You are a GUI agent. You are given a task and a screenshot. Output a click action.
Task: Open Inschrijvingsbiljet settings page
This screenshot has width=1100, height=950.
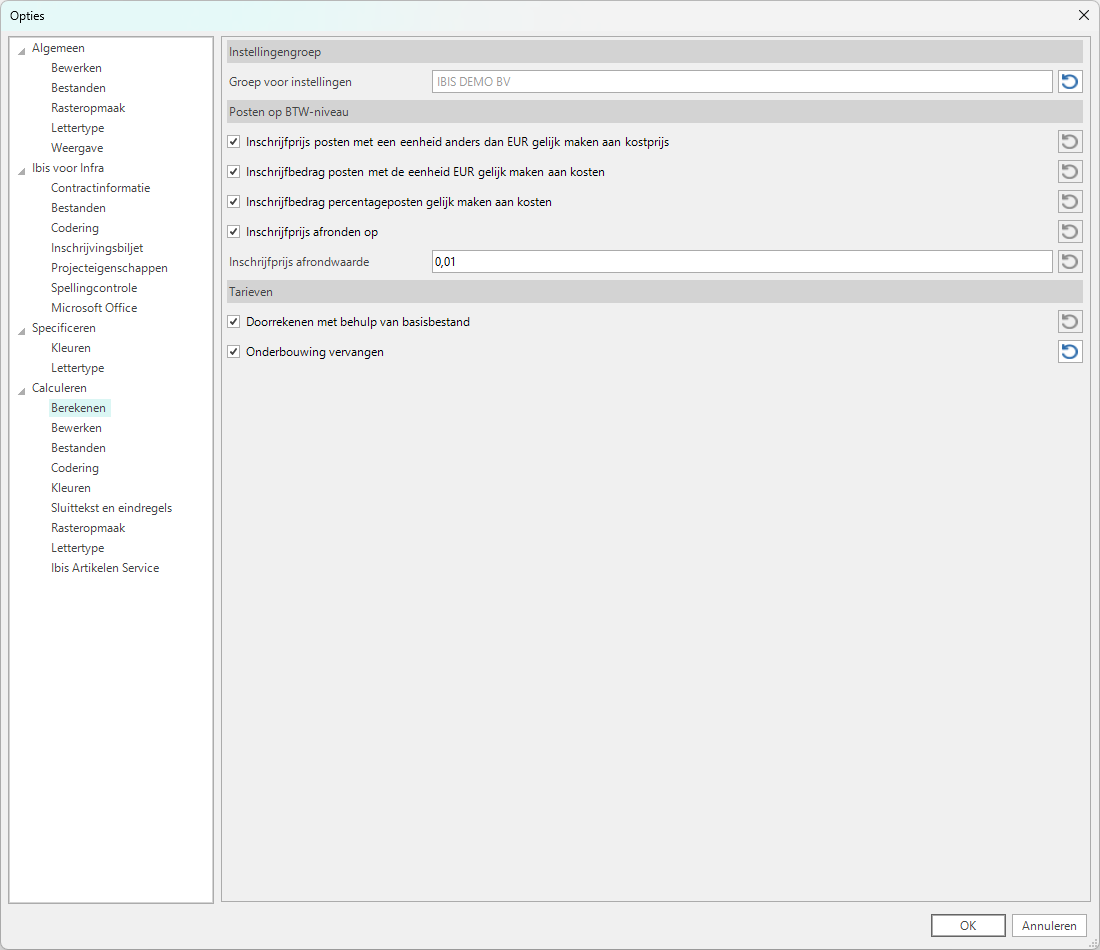[97, 248]
